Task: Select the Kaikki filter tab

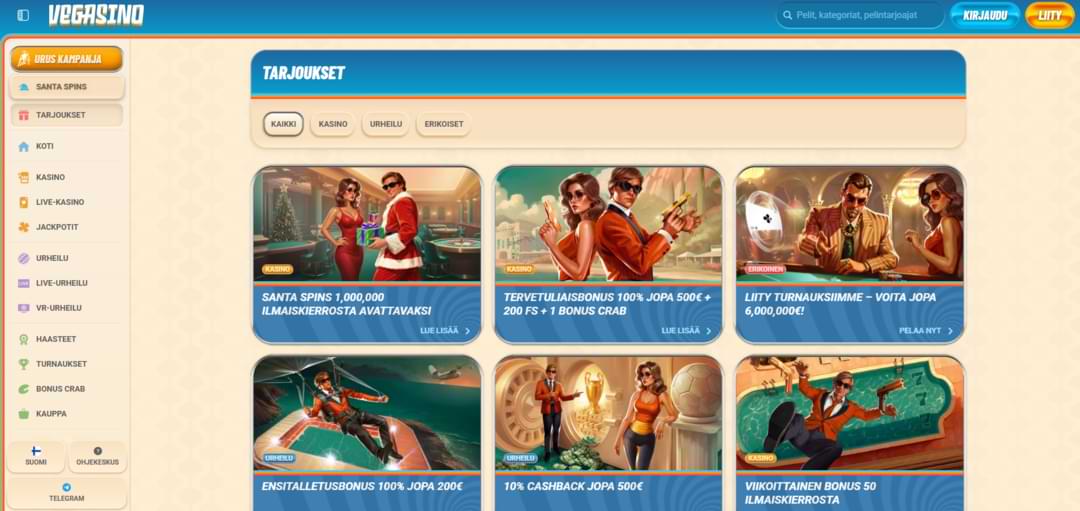Action: click(283, 124)
